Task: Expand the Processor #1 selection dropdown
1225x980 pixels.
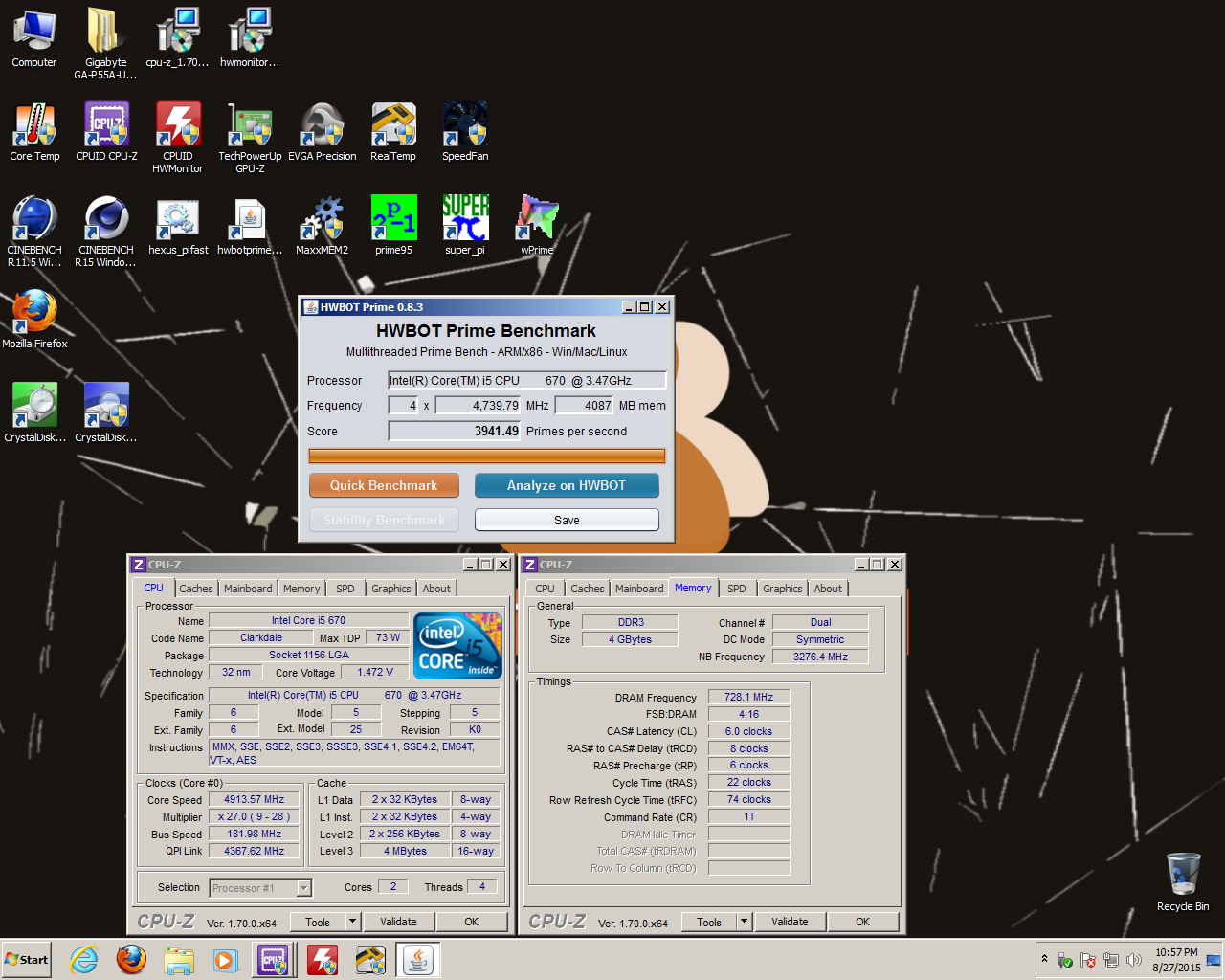Action: click(304, 888)
